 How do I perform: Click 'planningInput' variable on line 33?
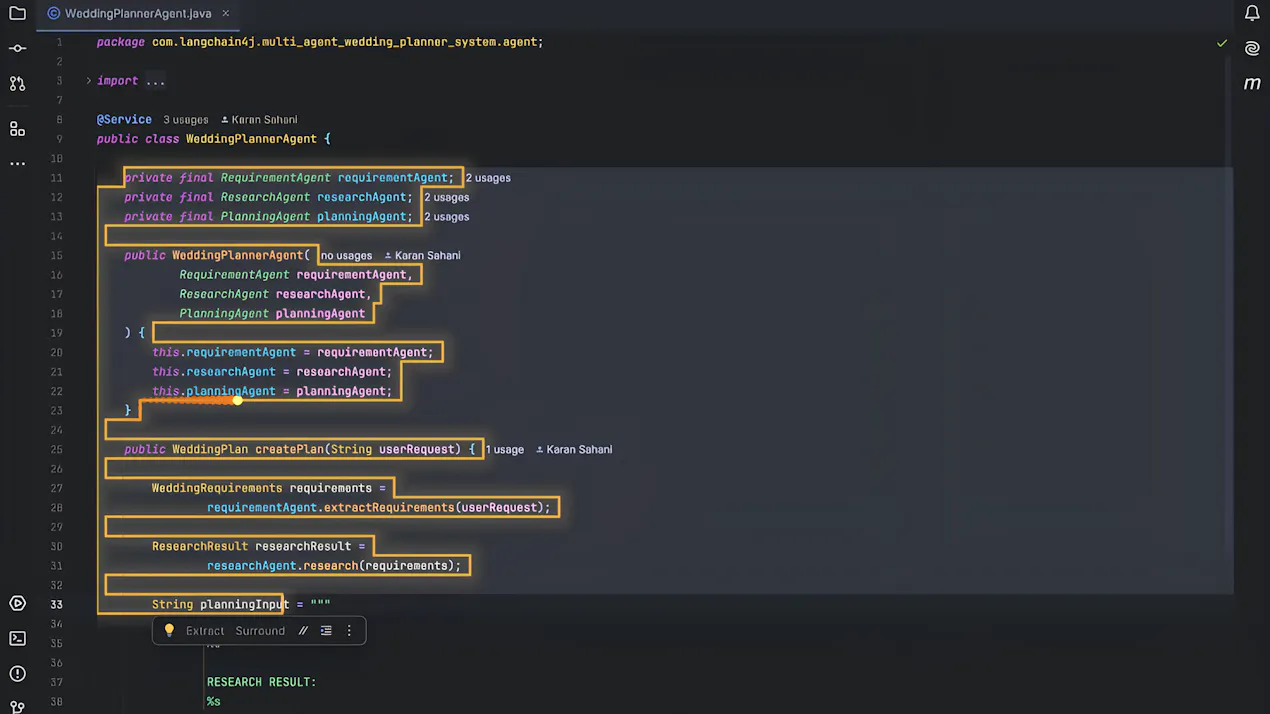click(x=244, y=605)
